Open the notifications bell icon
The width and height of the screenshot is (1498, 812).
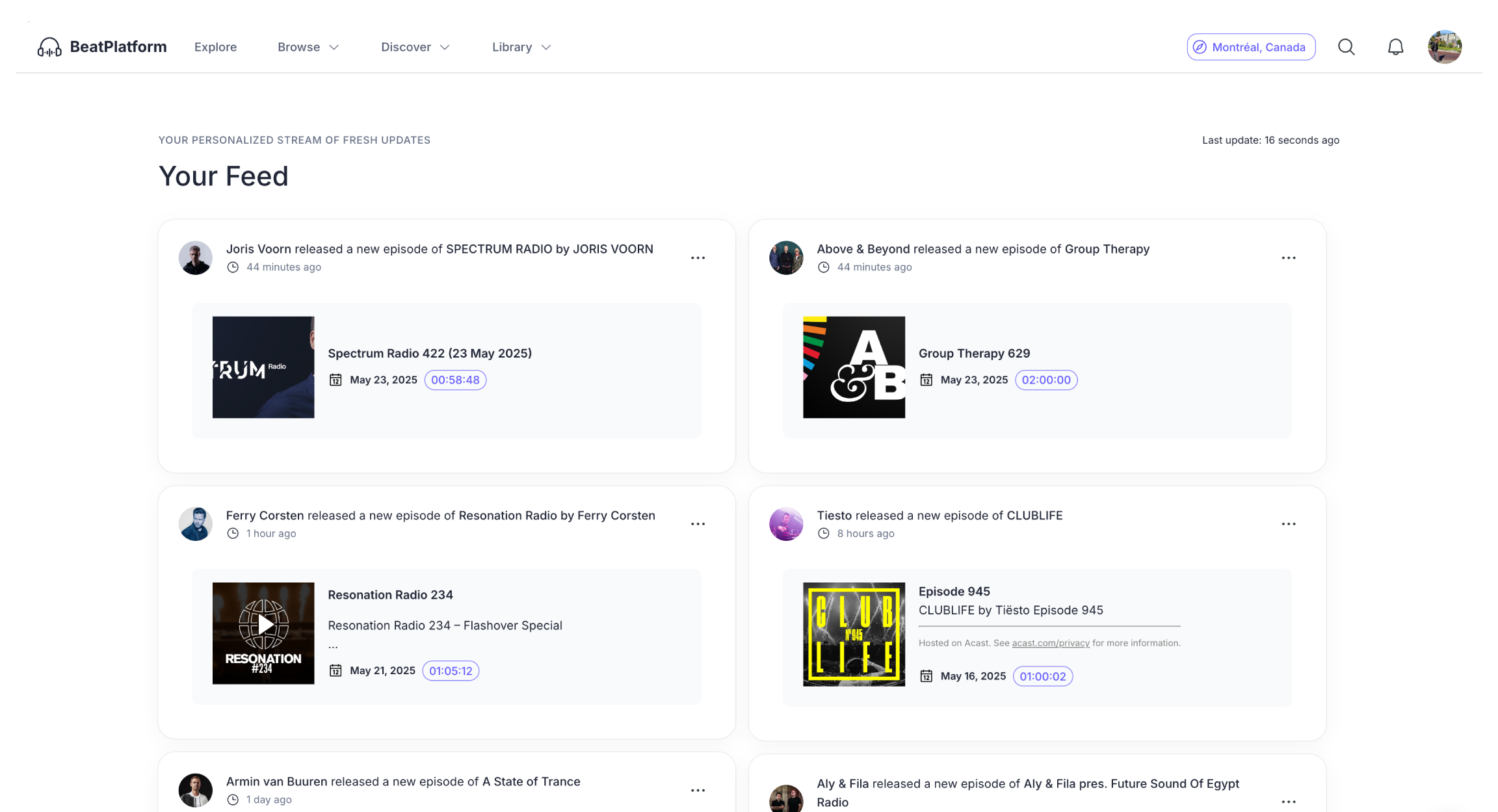[x=1395, y=47]
